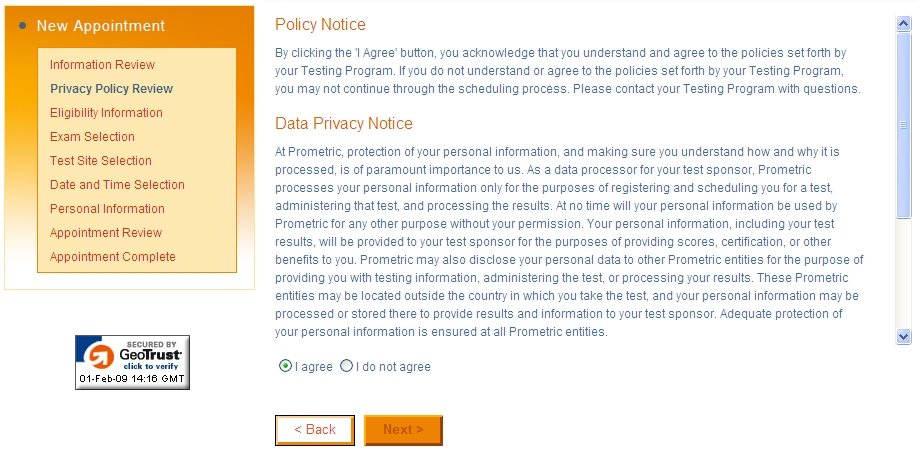Open the Exam Selection step
The height and width of the screenshot is (455, 920).
coord(92,137)
